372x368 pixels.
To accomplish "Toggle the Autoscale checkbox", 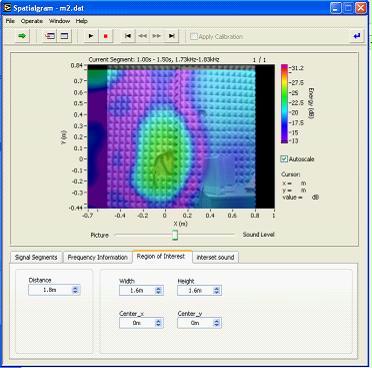I will [x=284, y=159].
